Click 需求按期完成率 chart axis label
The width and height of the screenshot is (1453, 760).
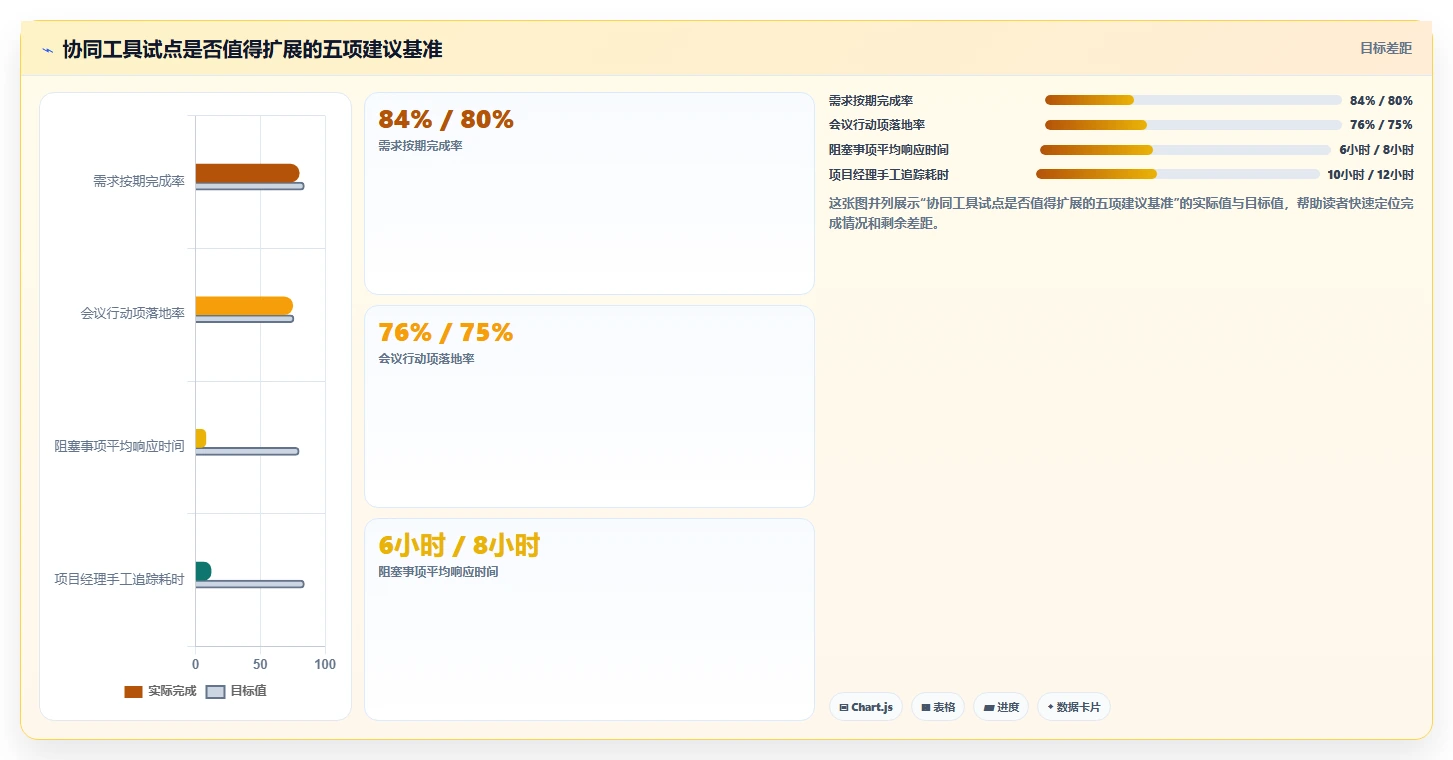[139, 181]
